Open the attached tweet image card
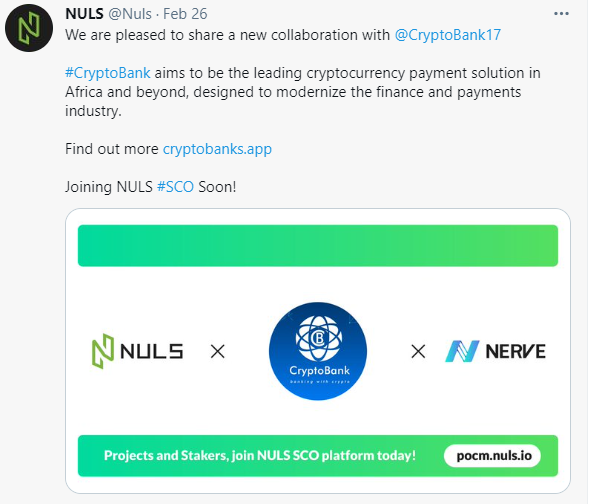The image size is (589, 504). 318,351
